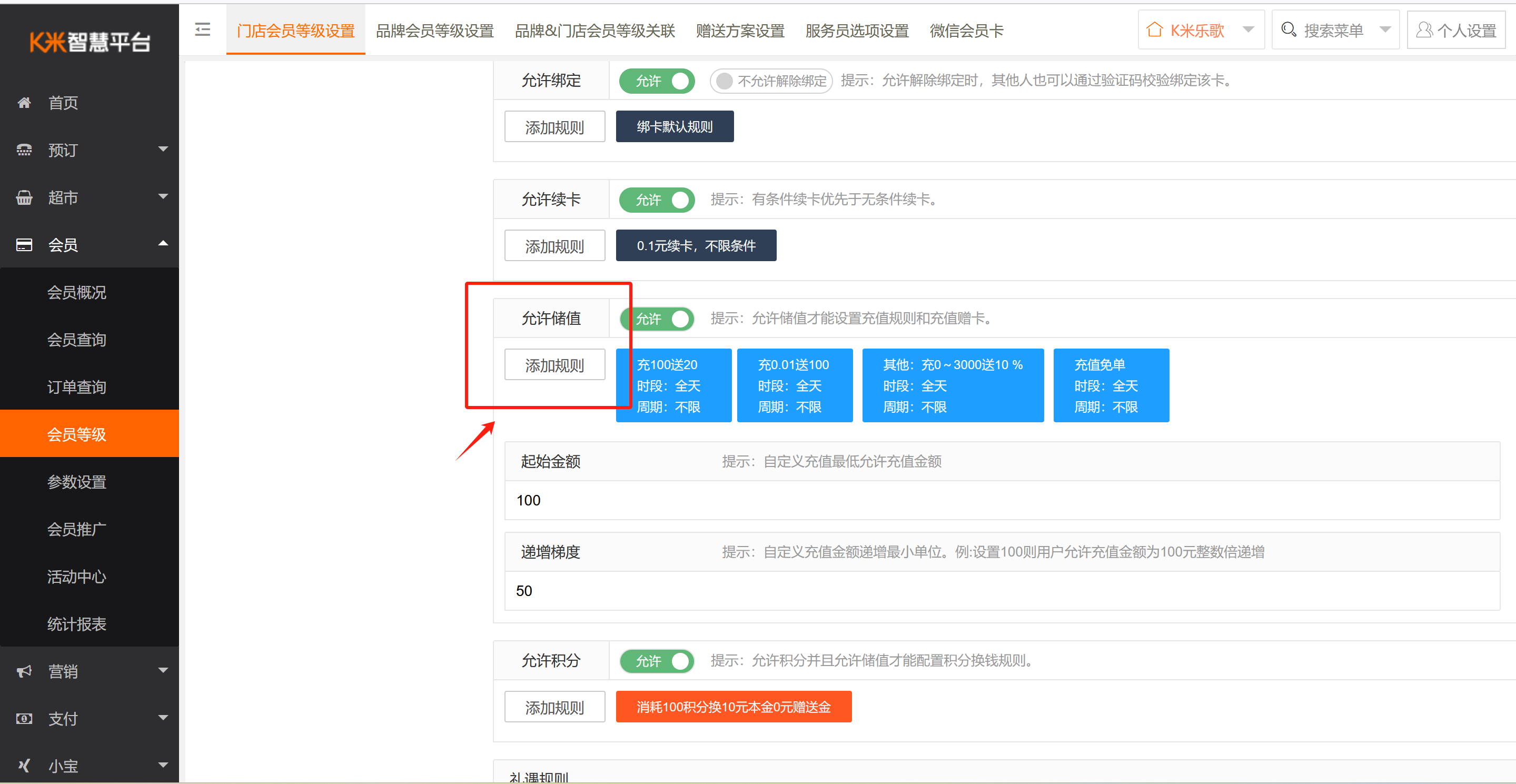Expand the 营销 sidebar menu

point(163,670)
